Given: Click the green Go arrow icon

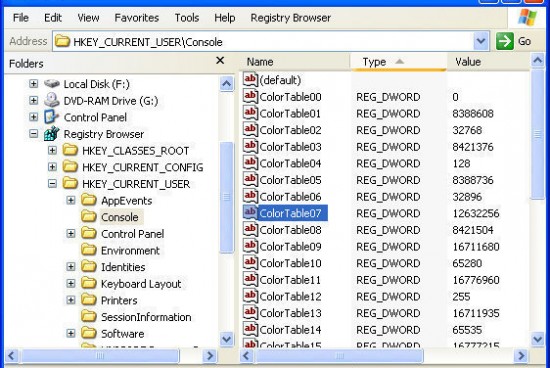Looking at the screenshot, I should [505, 41].
